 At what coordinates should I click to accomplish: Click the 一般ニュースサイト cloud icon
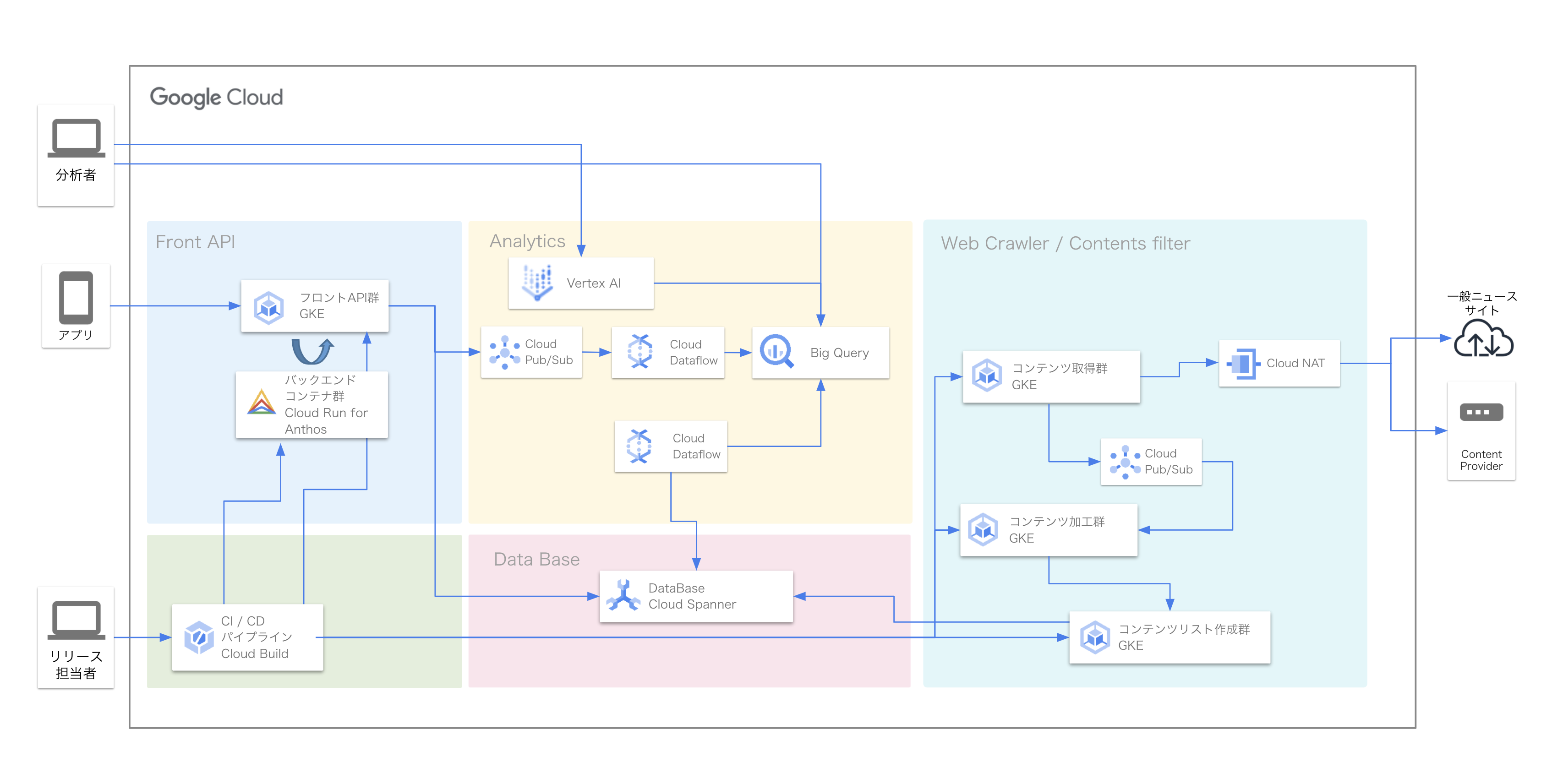(1483, 338)
